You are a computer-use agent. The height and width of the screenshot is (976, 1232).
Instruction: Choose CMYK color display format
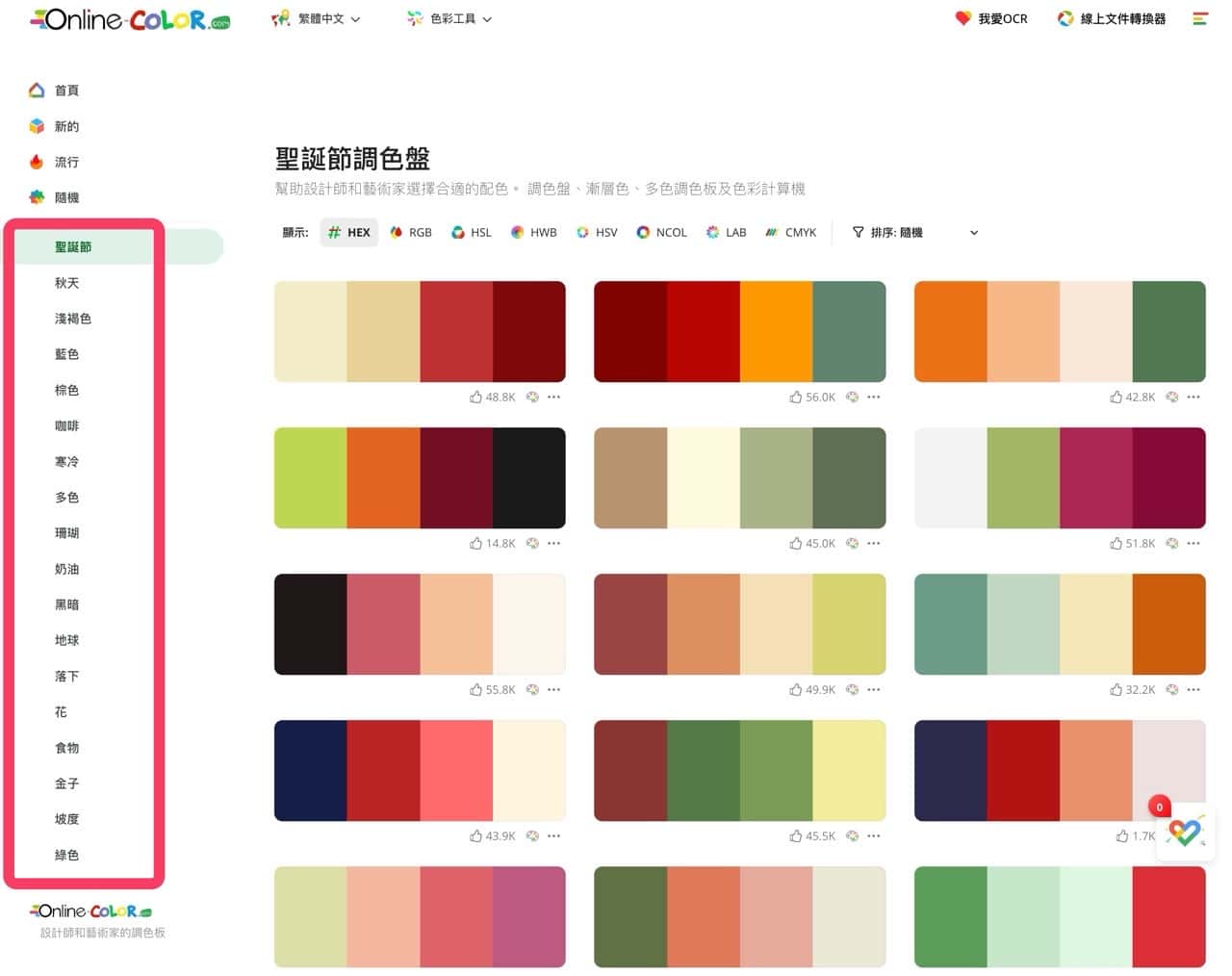[790, 232]
